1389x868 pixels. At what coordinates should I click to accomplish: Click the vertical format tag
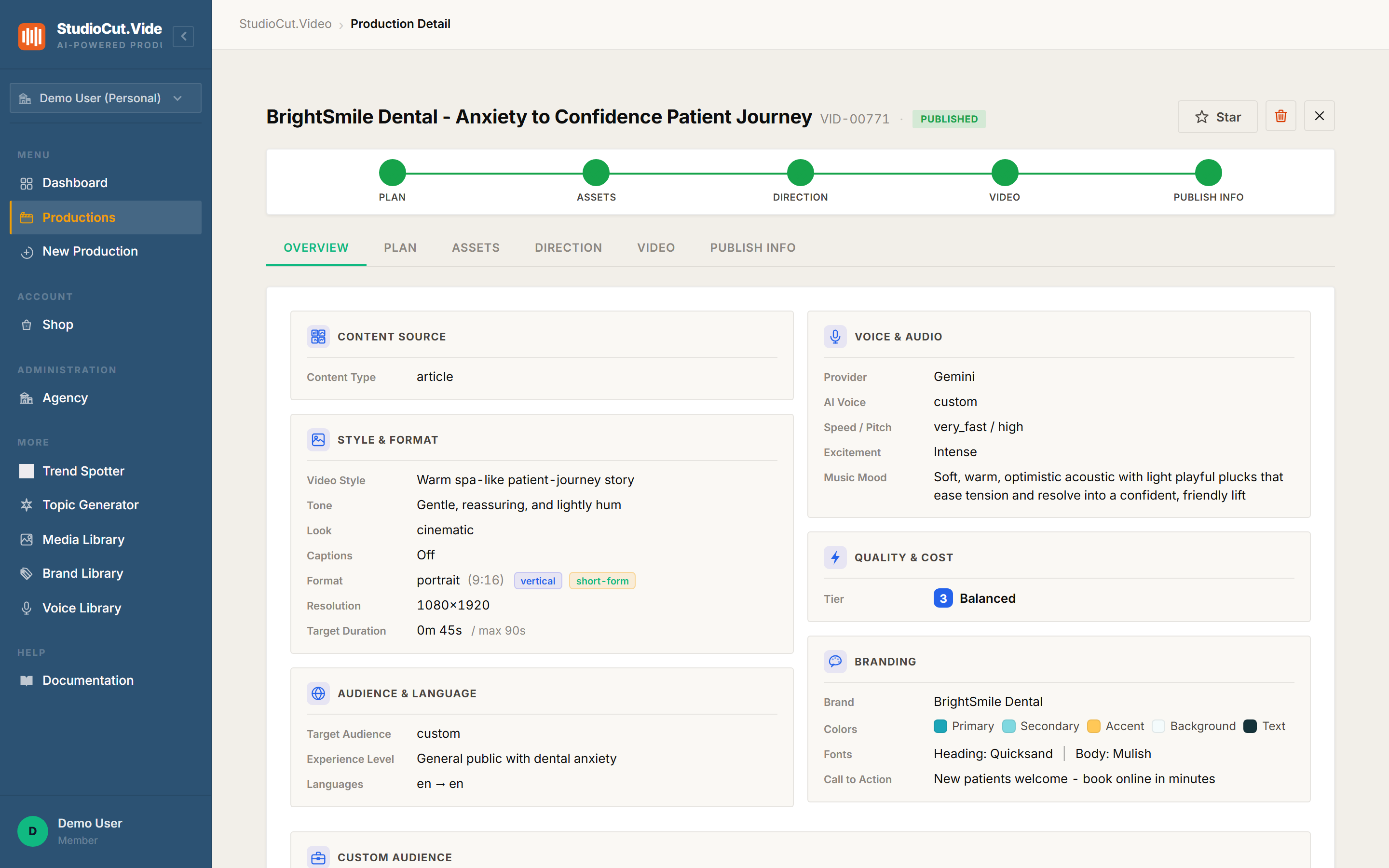(538, 581)
